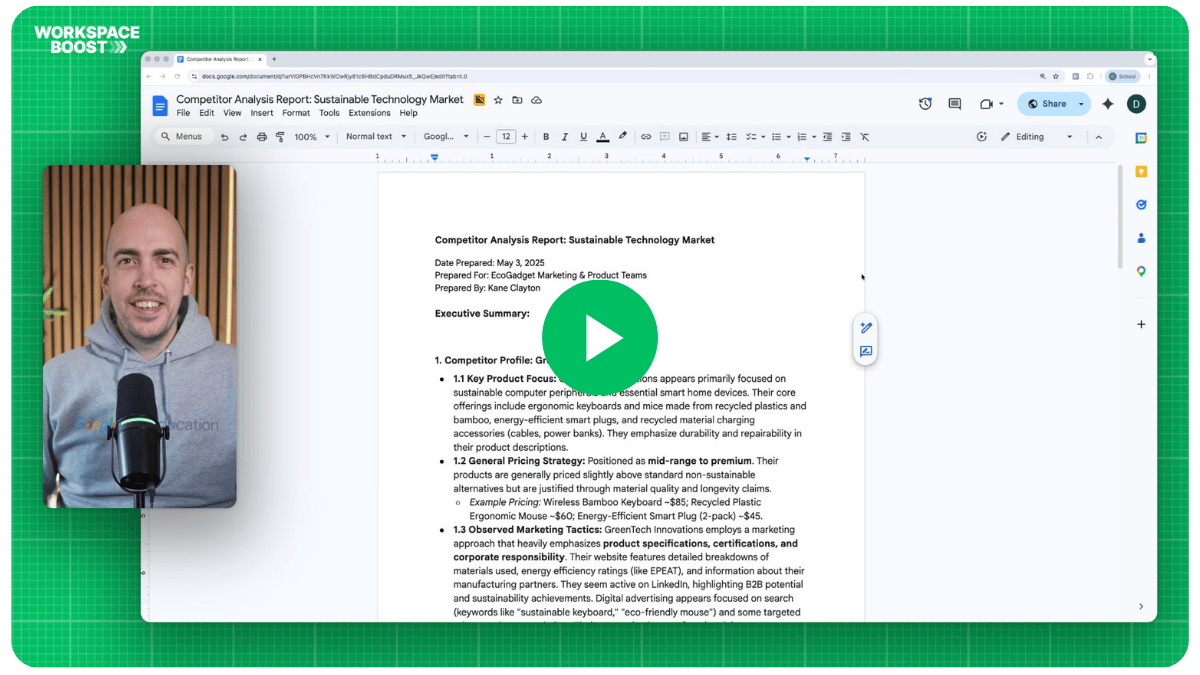Click the add image comment icon by the margin
Screen dimensions: 1200x675
[866, 351]
